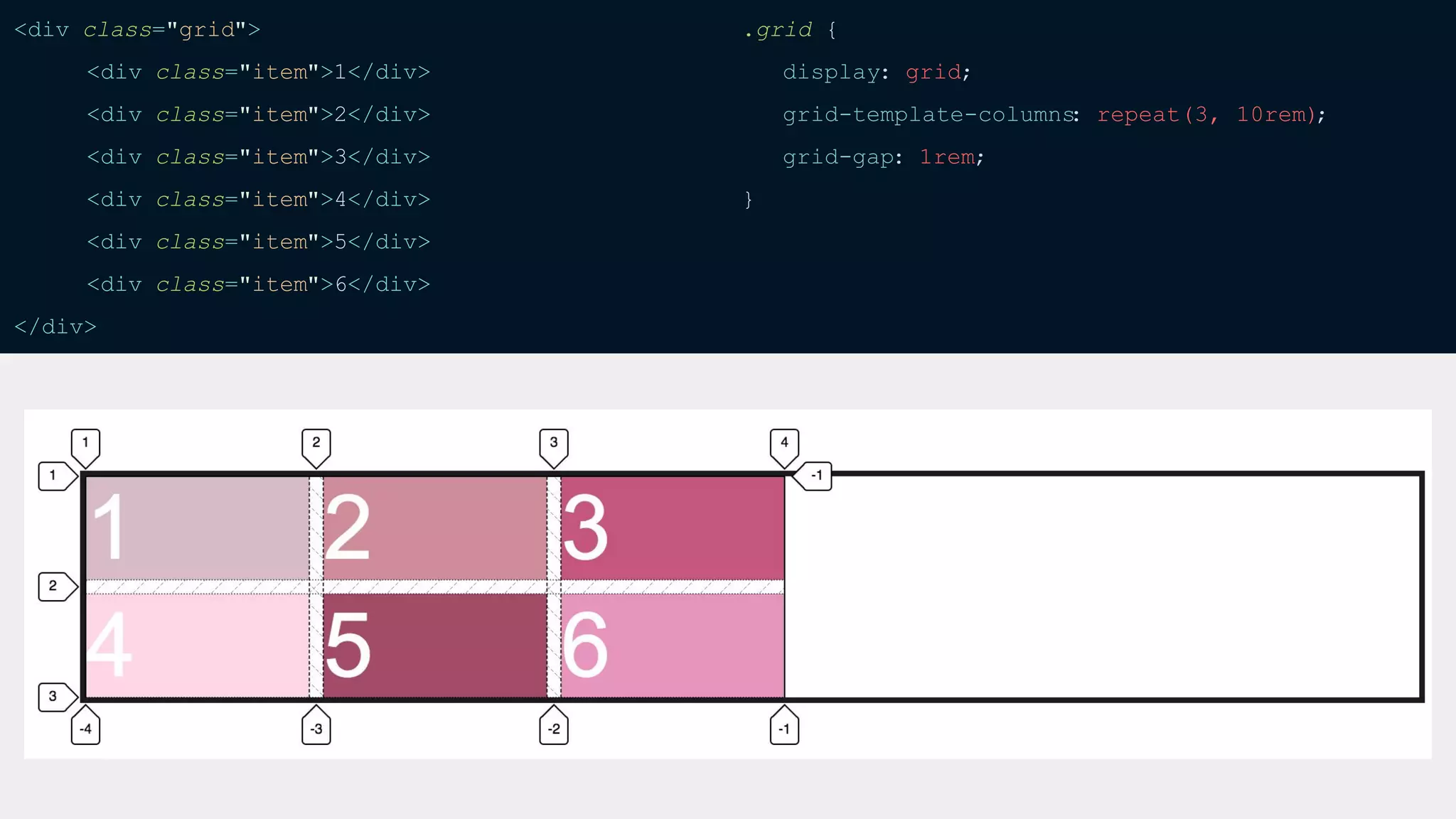Screen dimensions: 1456x819
Task: Select grid item 5 dark cell
Action: point(434,646)
